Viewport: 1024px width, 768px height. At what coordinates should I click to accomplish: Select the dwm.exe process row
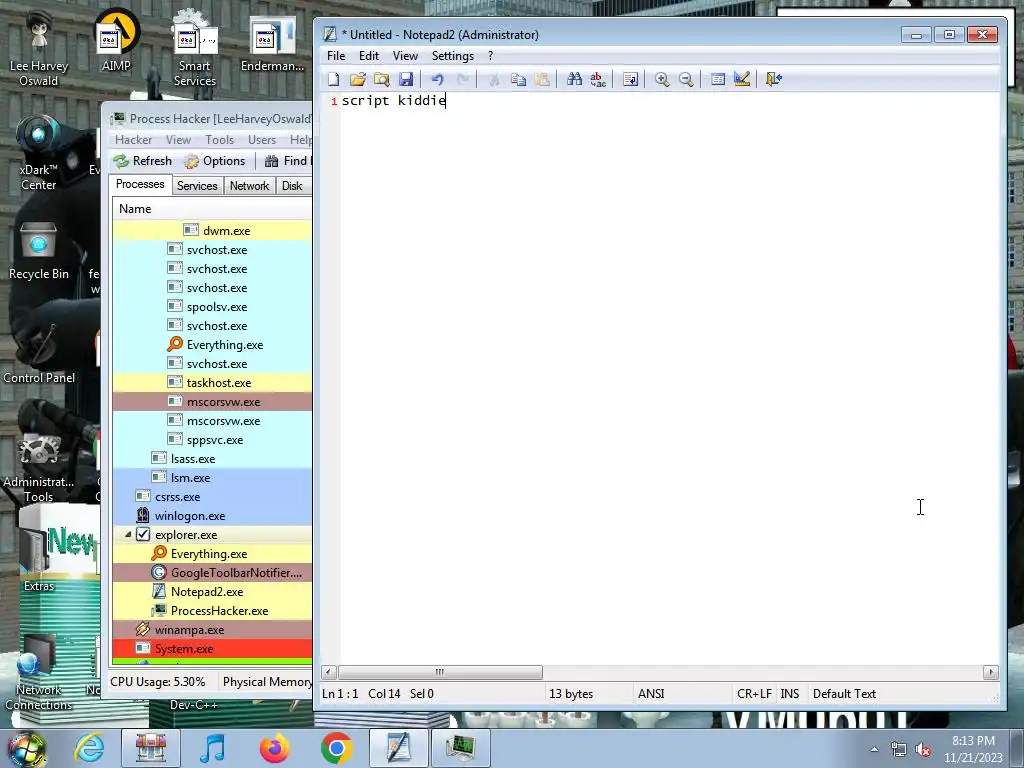pyautogui.click(x=212, y=231)
